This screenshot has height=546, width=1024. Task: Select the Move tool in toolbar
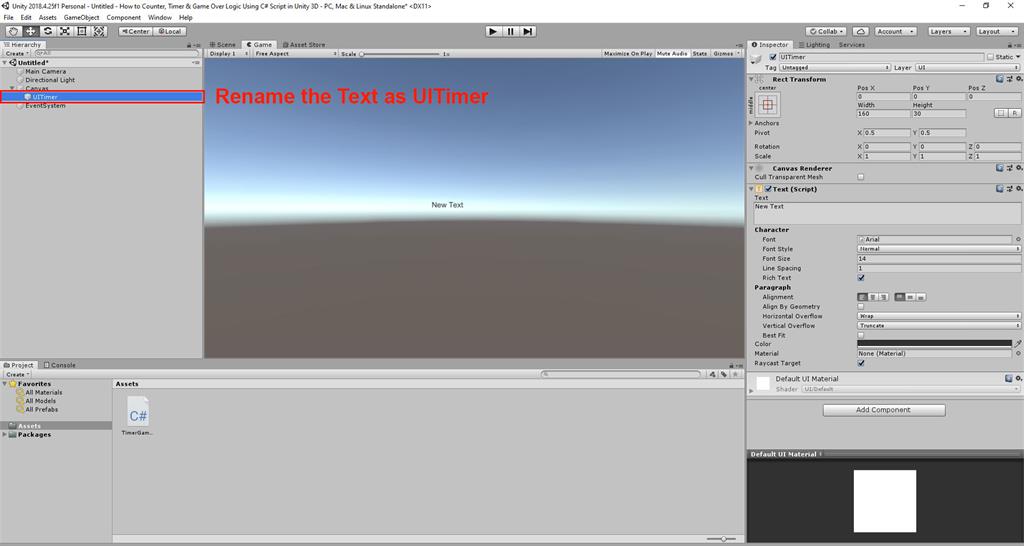(30, 31)
